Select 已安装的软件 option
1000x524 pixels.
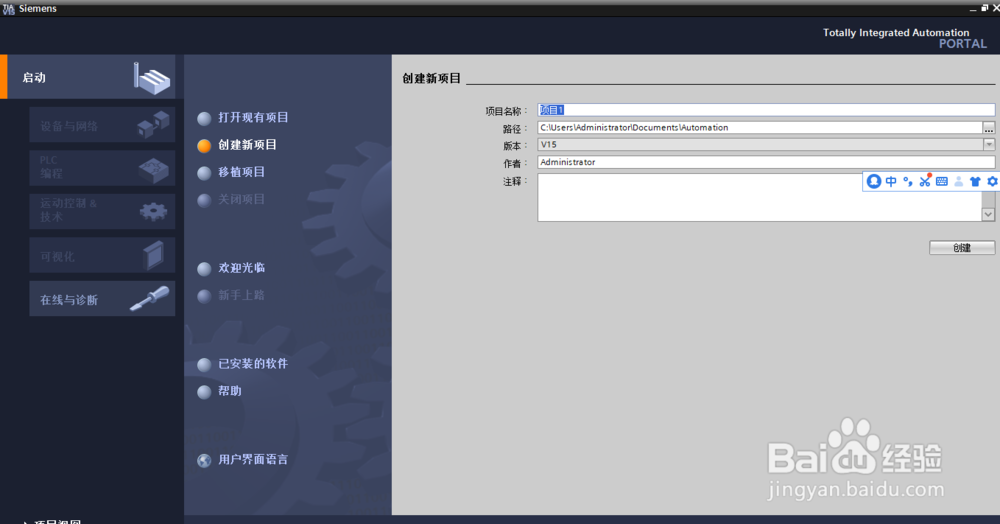243,364
